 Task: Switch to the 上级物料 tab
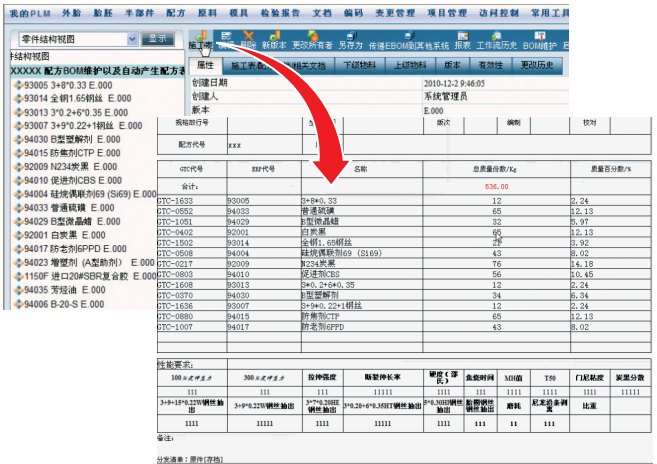click(x=410, y=65)
